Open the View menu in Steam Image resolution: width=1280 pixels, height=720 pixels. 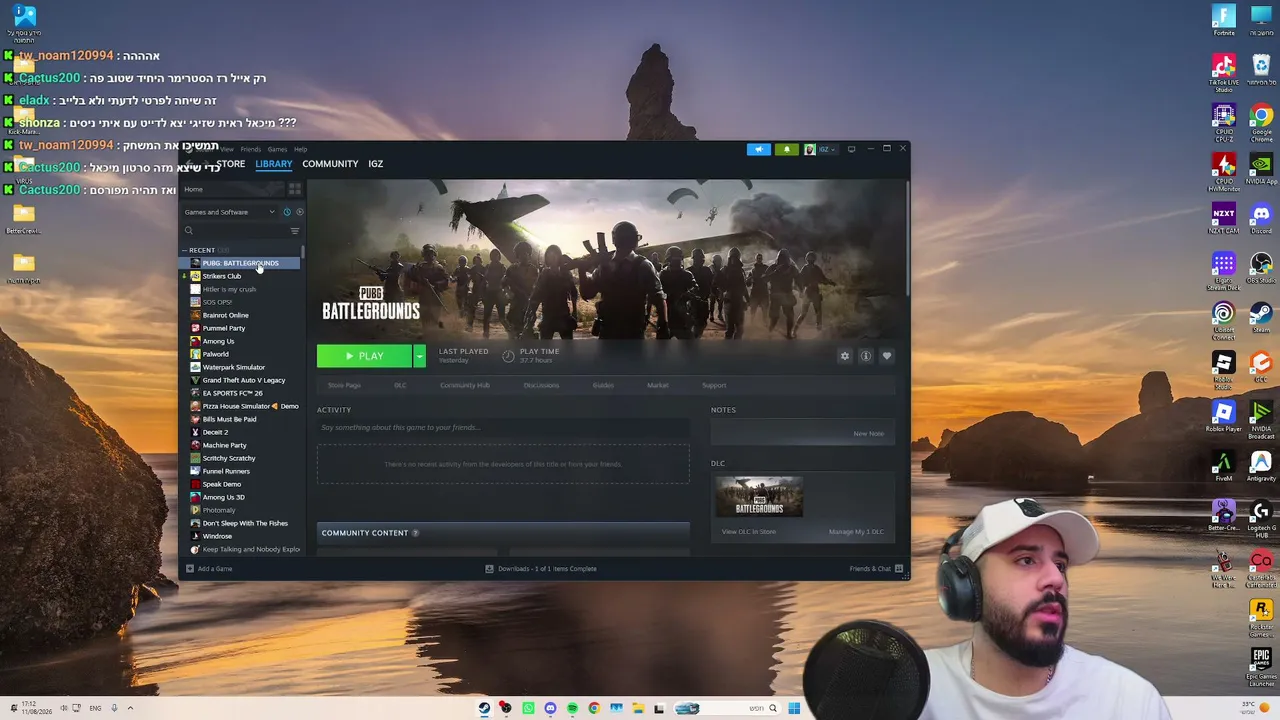(227, 149)
